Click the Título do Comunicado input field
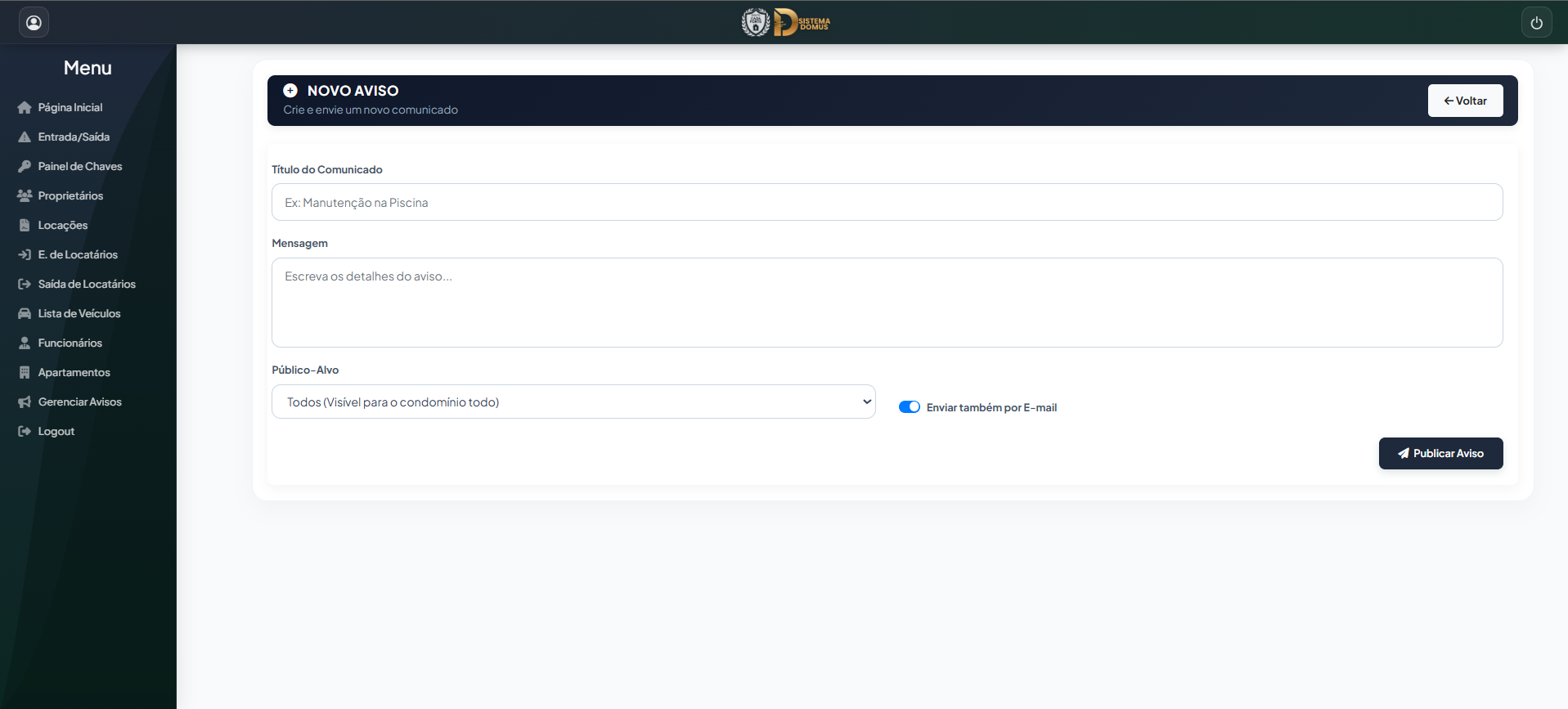This screenshot has width=1568, height=709. tap(887, 202)
